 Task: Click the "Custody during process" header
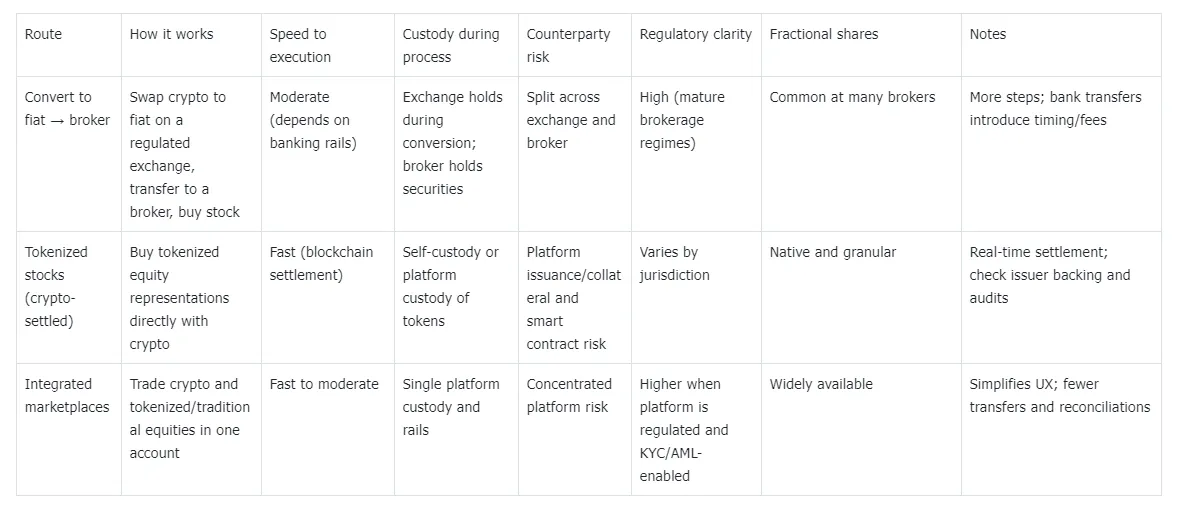(450, 46)
